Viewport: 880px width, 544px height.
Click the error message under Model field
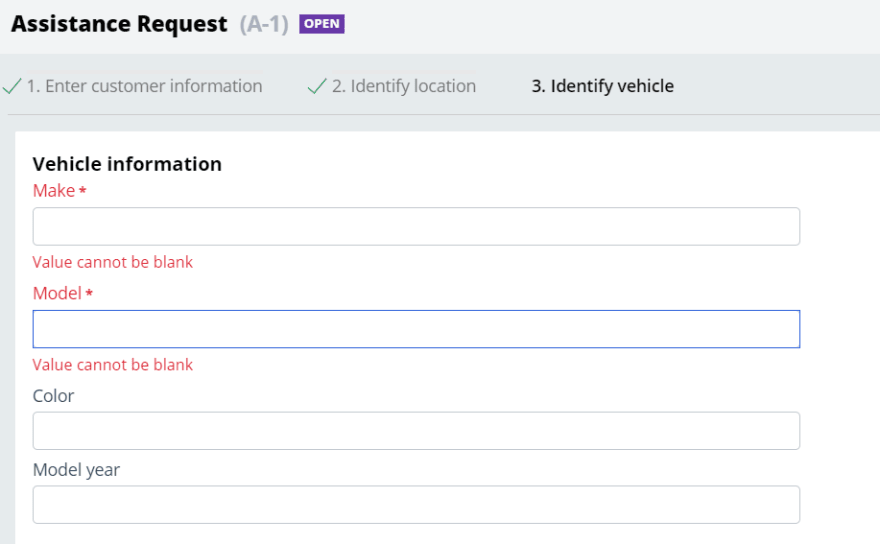(113, 365)
